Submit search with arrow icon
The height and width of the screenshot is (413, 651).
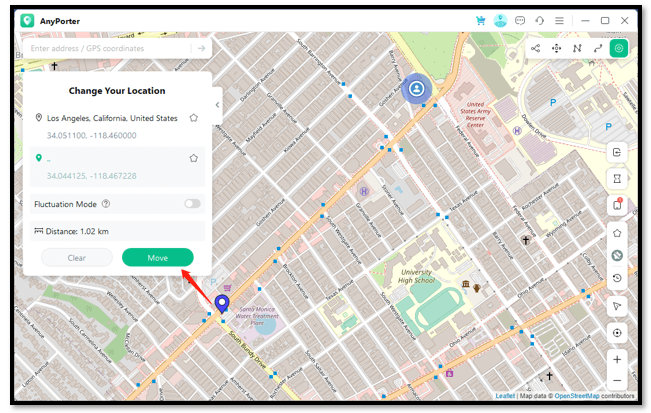coord(201,48)
